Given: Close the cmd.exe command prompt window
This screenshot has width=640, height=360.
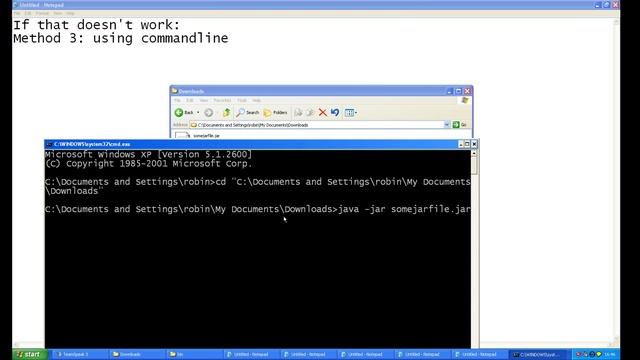Looking at the screenshot, I should point(474,144).
